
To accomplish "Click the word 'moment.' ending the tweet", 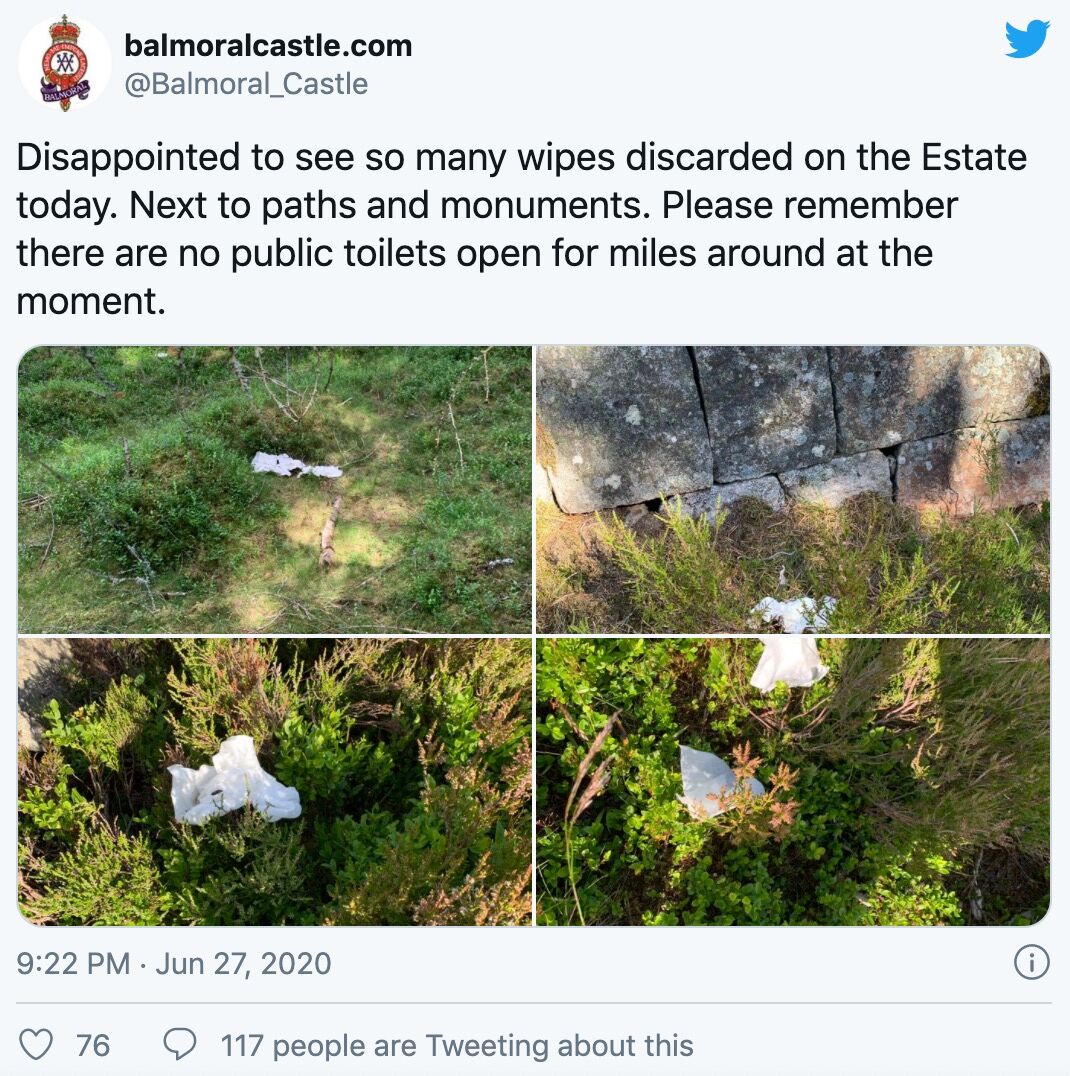I will pyautogui.click(x=91, y=301).
